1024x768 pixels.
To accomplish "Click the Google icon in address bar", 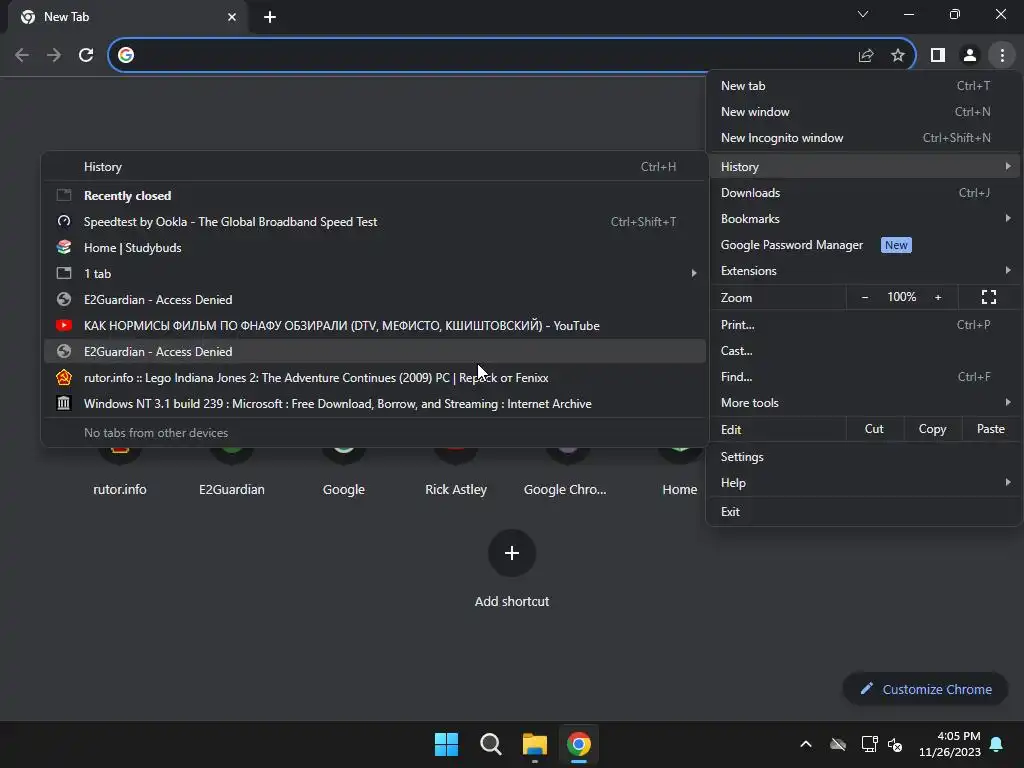I will click(126, 56).
